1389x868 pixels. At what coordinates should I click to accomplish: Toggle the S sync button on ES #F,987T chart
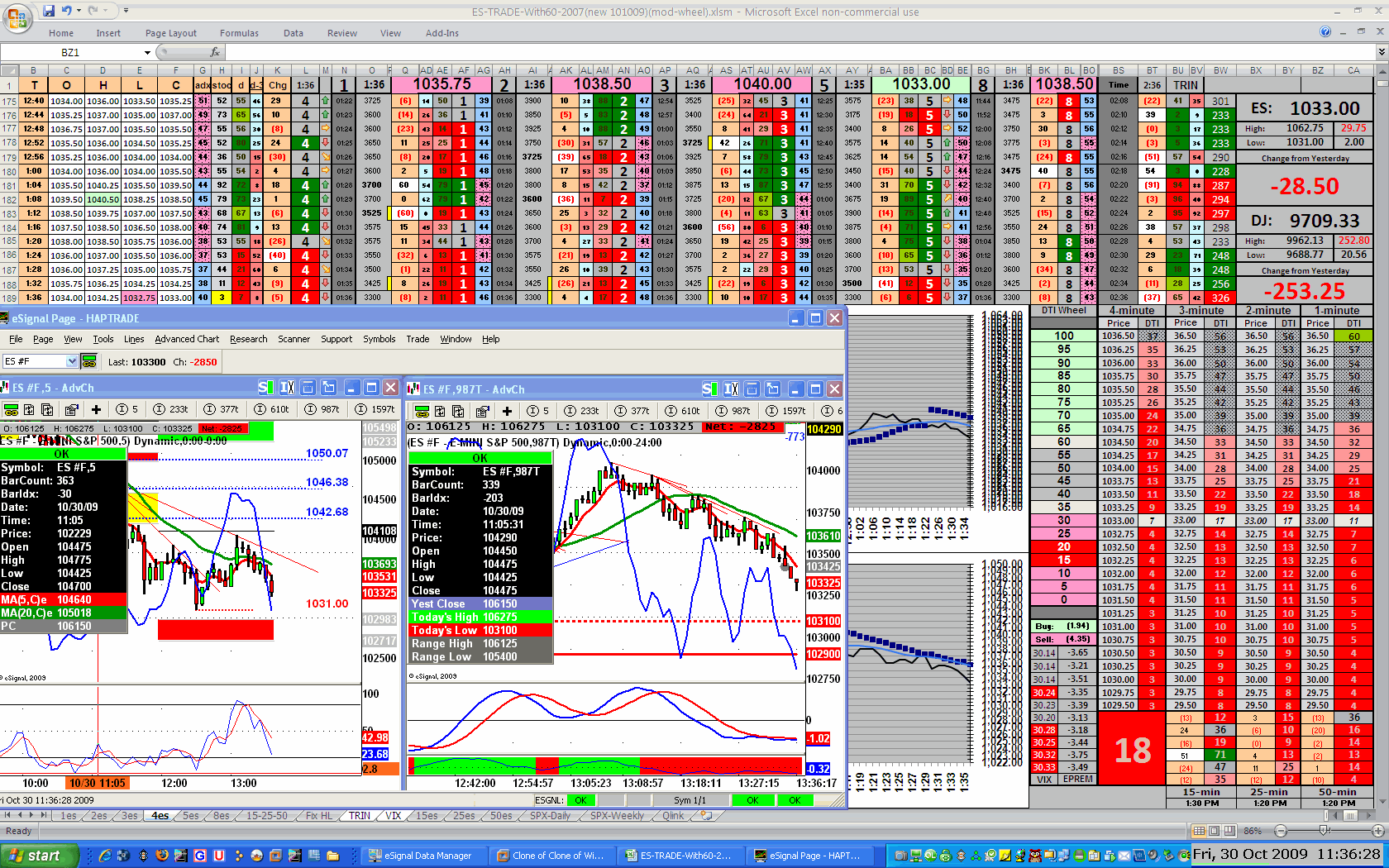point(709,389)
